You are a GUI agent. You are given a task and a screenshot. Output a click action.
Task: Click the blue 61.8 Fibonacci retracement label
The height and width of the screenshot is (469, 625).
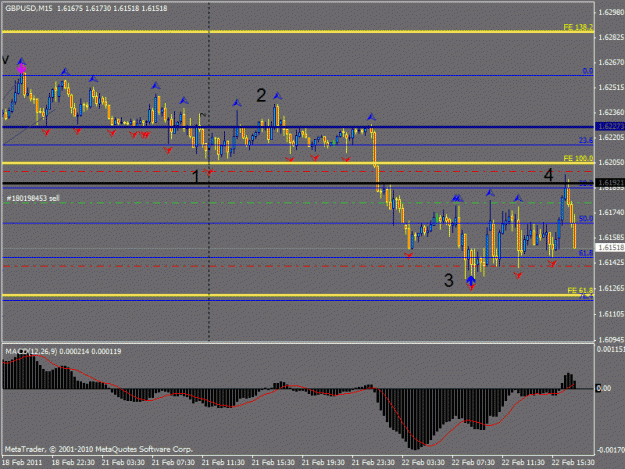[586, 253]
